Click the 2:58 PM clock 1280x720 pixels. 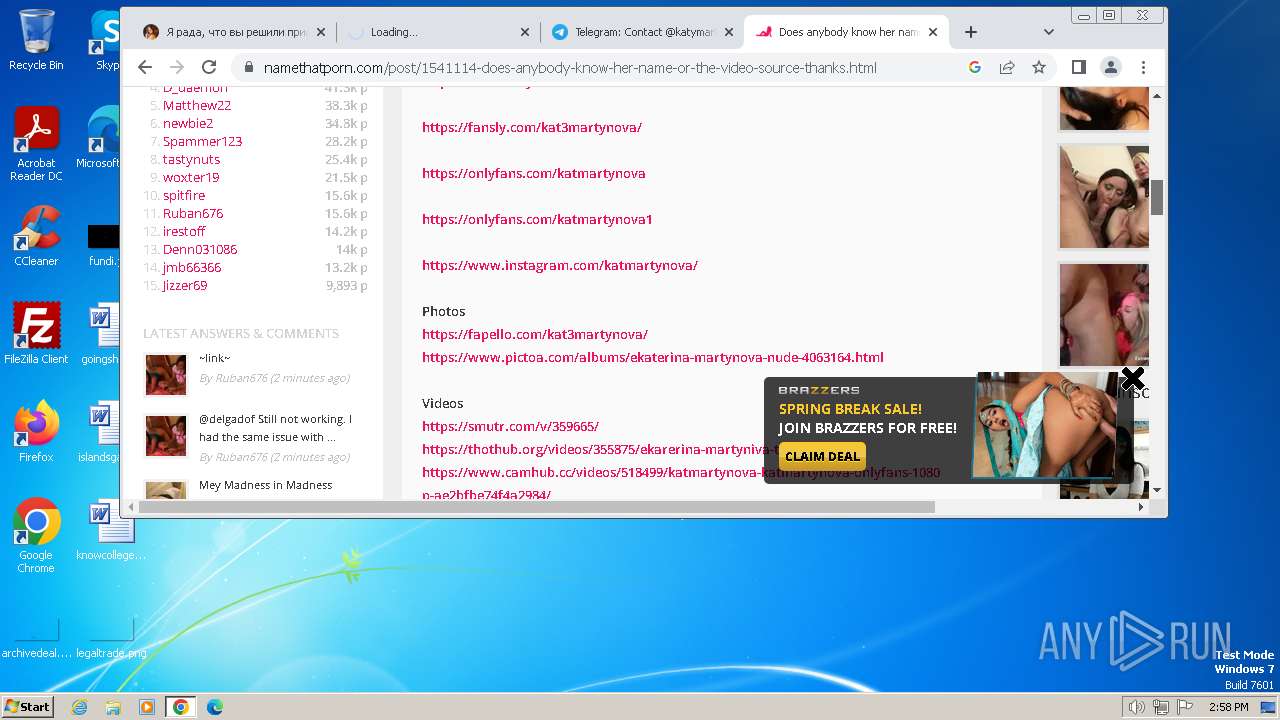point(1228,707)
